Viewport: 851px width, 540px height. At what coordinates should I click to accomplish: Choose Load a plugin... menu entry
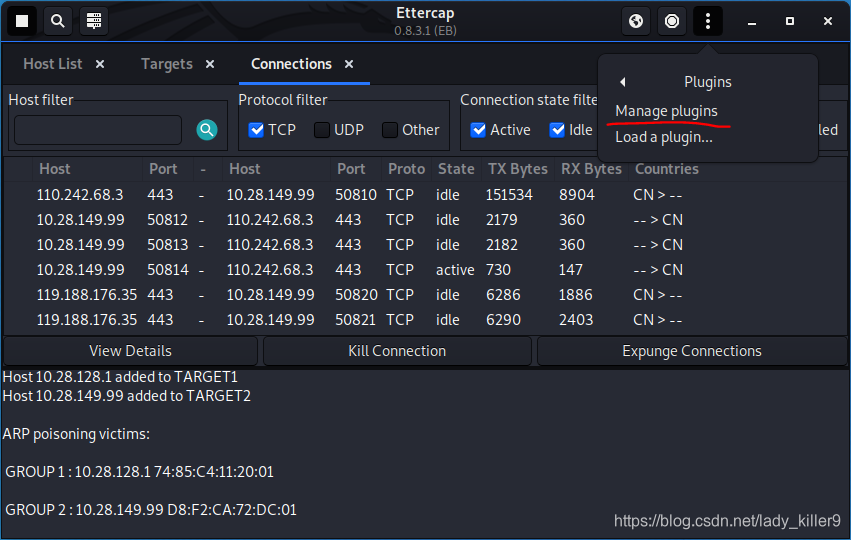(x=664, y=137)
